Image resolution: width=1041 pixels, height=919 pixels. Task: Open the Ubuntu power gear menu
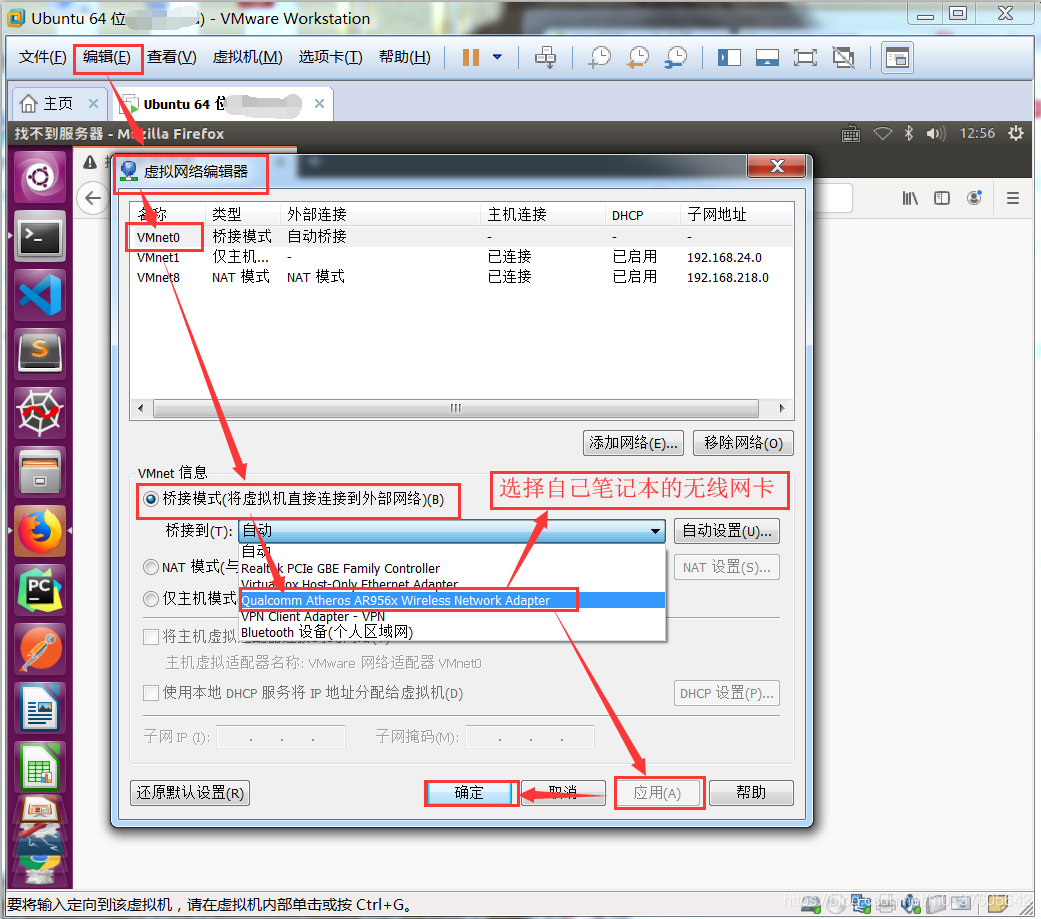pos(1016,133)
